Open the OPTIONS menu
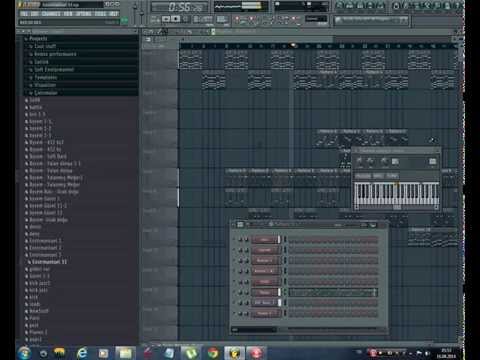The height and width of the screenshot is (360, 480). [83, 14]
